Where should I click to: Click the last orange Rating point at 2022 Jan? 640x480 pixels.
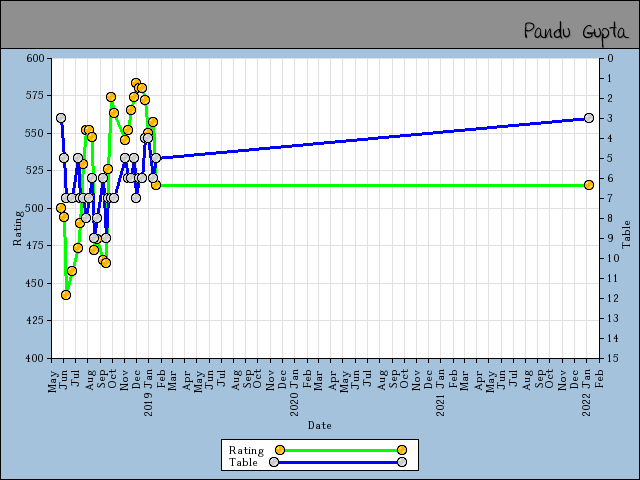click(589, 185)
